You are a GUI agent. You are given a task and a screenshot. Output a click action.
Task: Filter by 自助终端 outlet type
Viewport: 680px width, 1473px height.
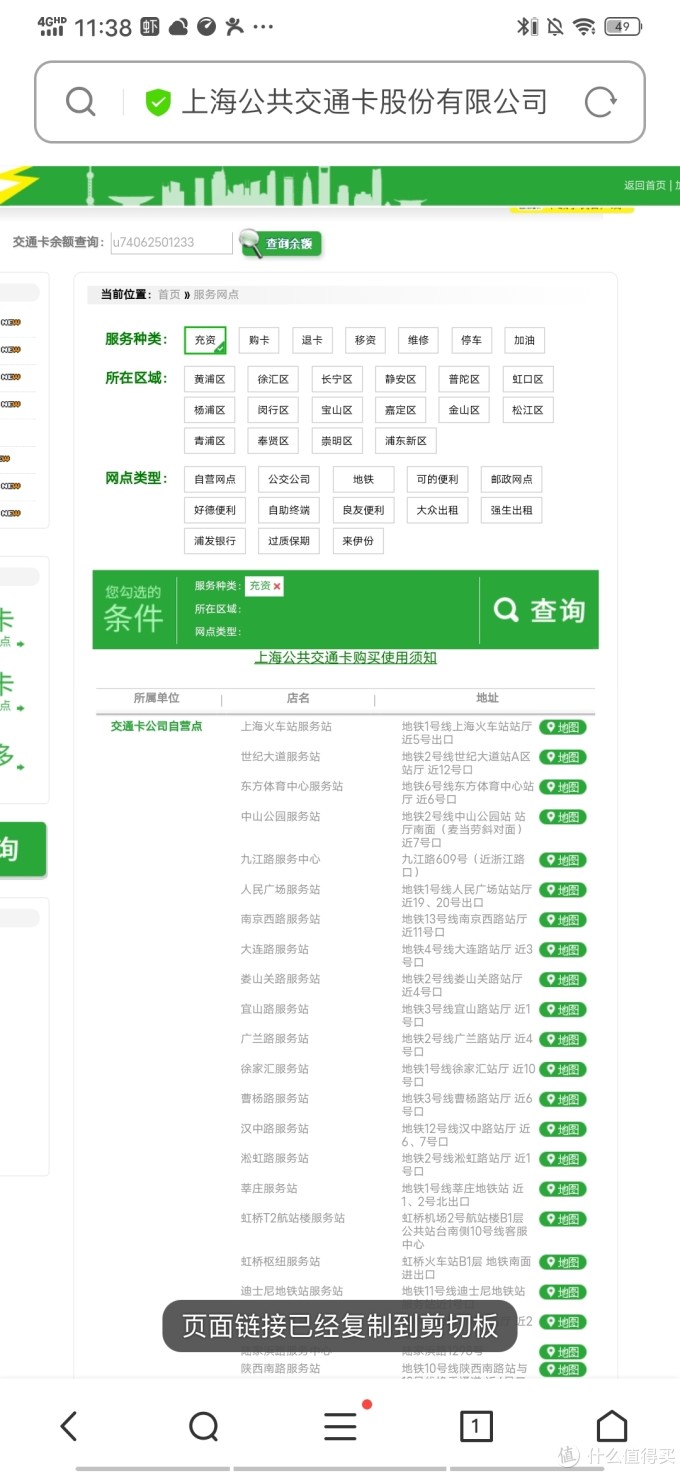pyautogui.click(x=289, y=510)
